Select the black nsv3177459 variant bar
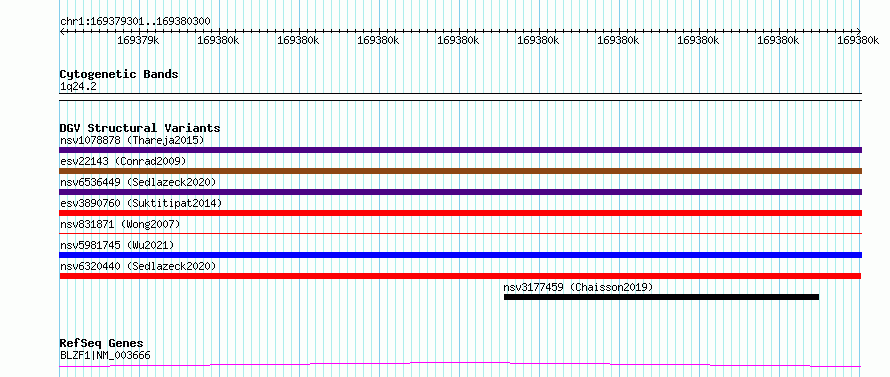 pyautogui.click(x=661, y=297)
